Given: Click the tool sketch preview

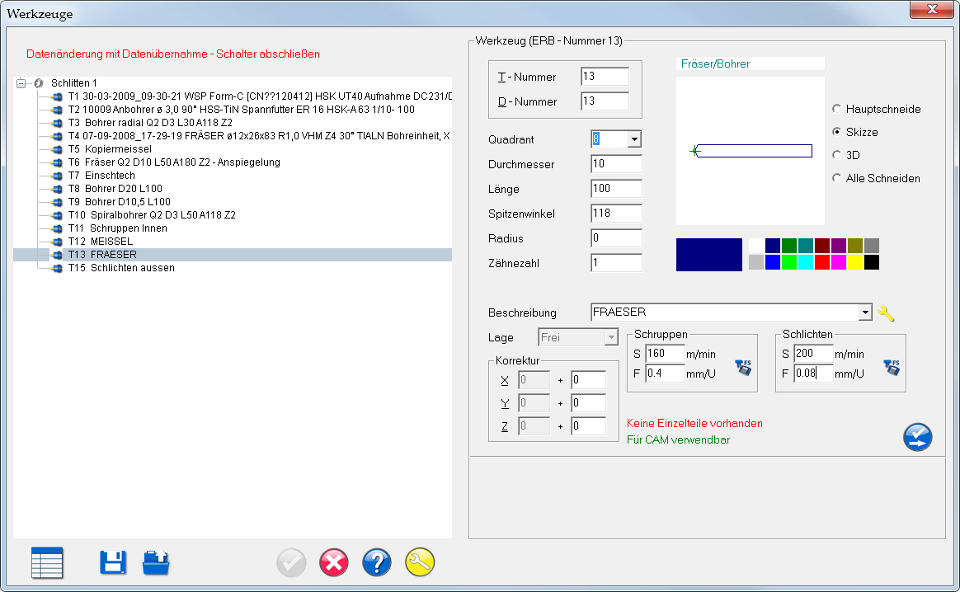Looking at the screenshot, I should 750,151.
